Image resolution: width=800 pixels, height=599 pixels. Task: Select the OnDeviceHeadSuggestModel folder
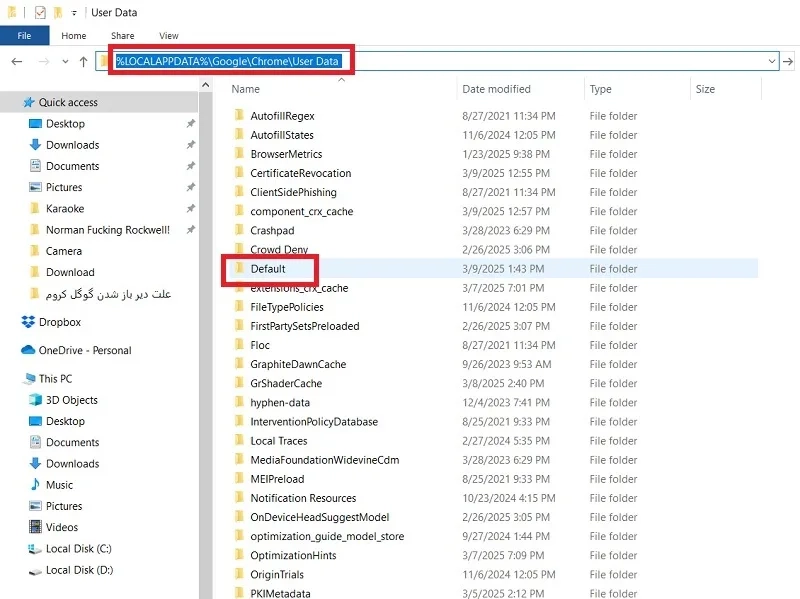319,518
